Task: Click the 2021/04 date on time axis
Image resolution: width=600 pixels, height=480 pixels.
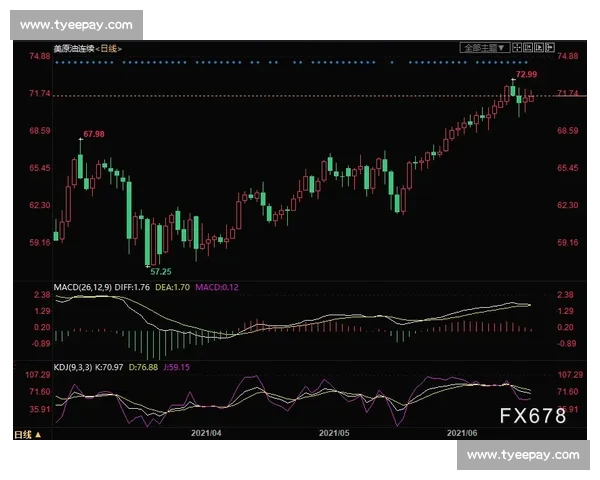Action: coord(205,434)
